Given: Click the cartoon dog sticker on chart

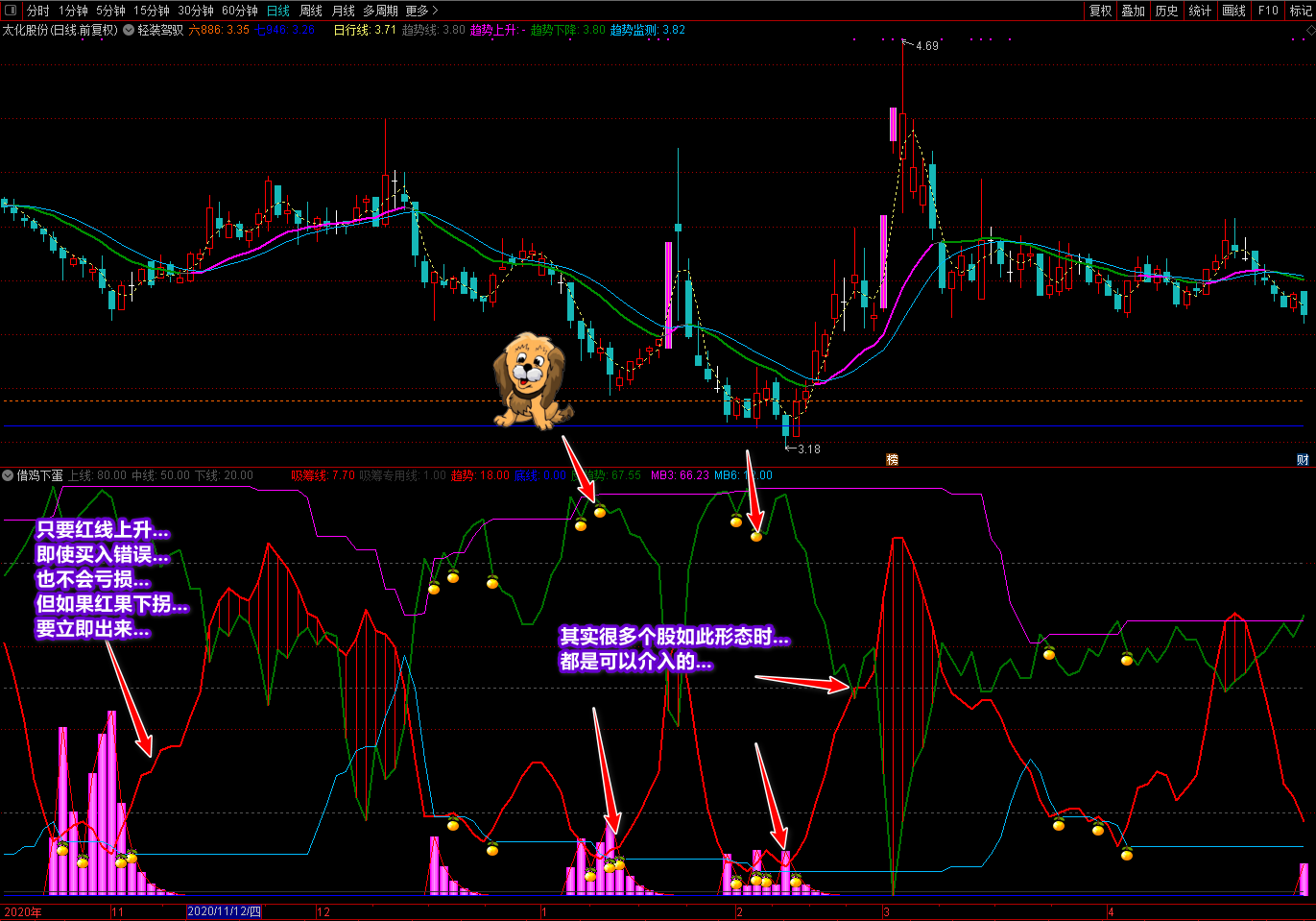Looking at the screenshot, I should click(531, 381).
